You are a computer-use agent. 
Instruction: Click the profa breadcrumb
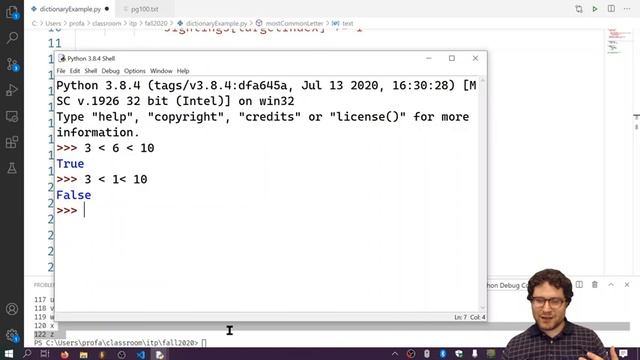pyautogui.click(x=76, y=24)
